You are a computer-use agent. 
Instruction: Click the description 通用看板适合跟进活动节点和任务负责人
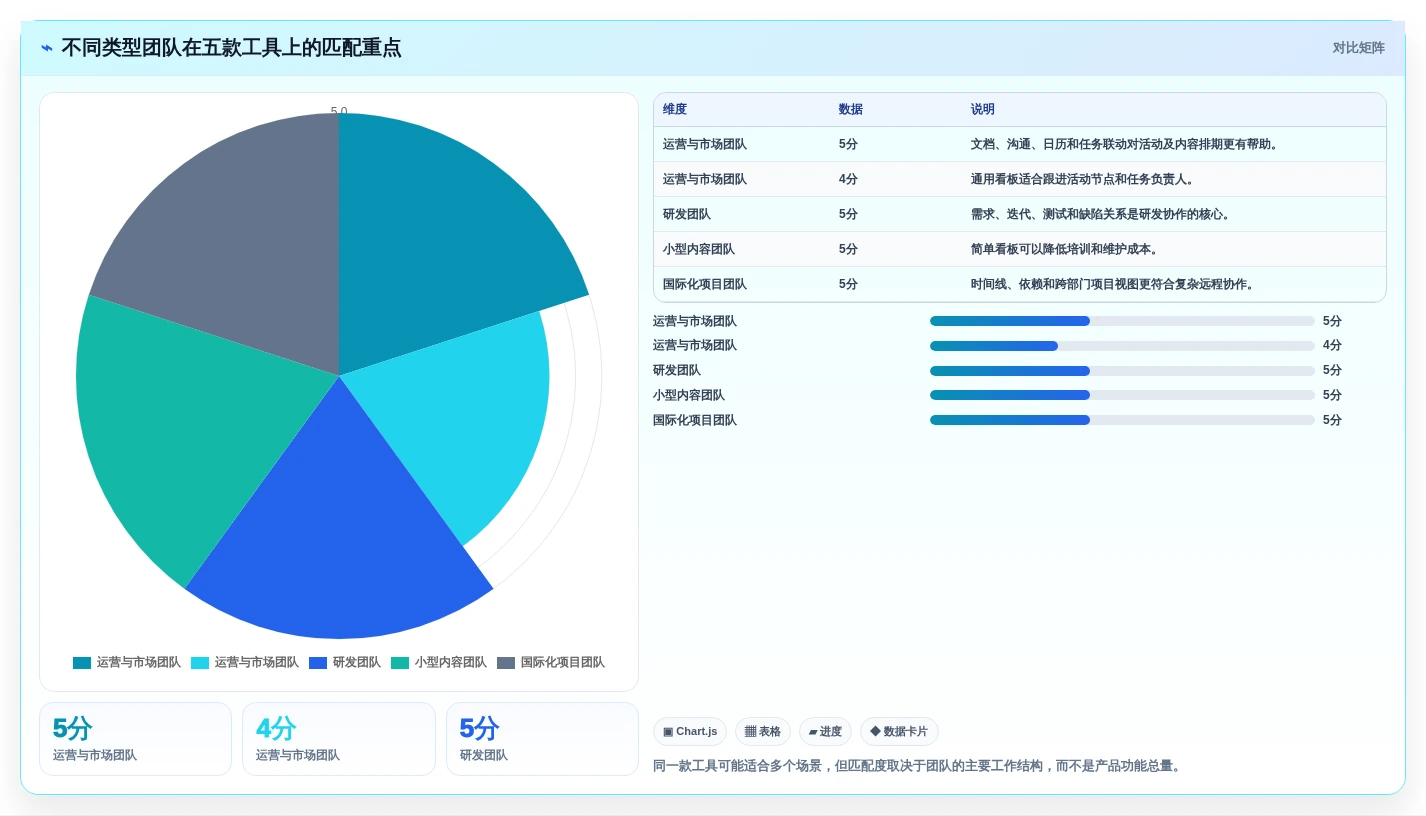pyautogui.click(x=1084, y=180)
